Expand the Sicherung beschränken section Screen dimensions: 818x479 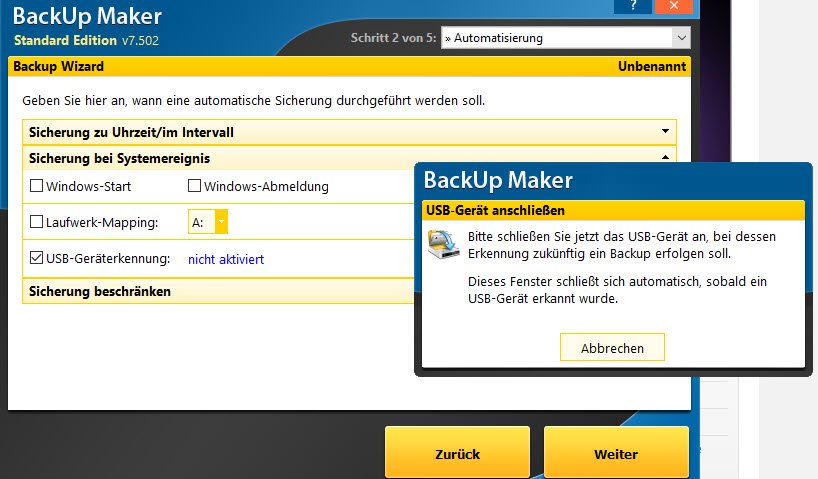(219, 291)
